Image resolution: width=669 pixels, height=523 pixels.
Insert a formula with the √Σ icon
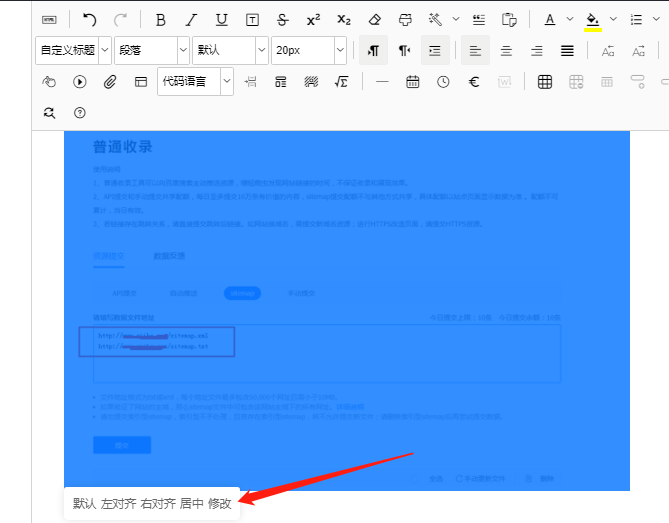tap(341, 82)
